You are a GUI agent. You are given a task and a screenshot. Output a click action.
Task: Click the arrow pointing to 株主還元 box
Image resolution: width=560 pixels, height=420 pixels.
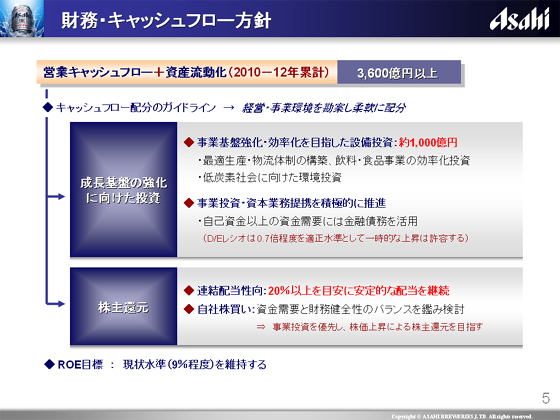[56, 304]
